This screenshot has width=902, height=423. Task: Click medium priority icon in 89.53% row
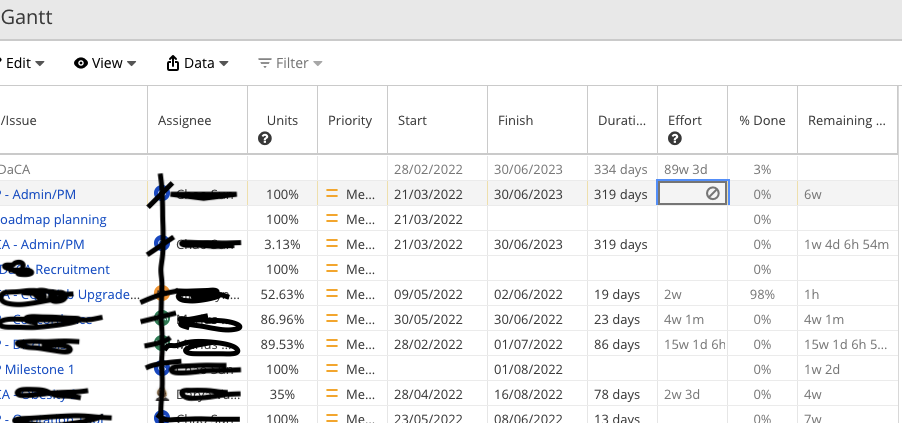pos(331,344)
